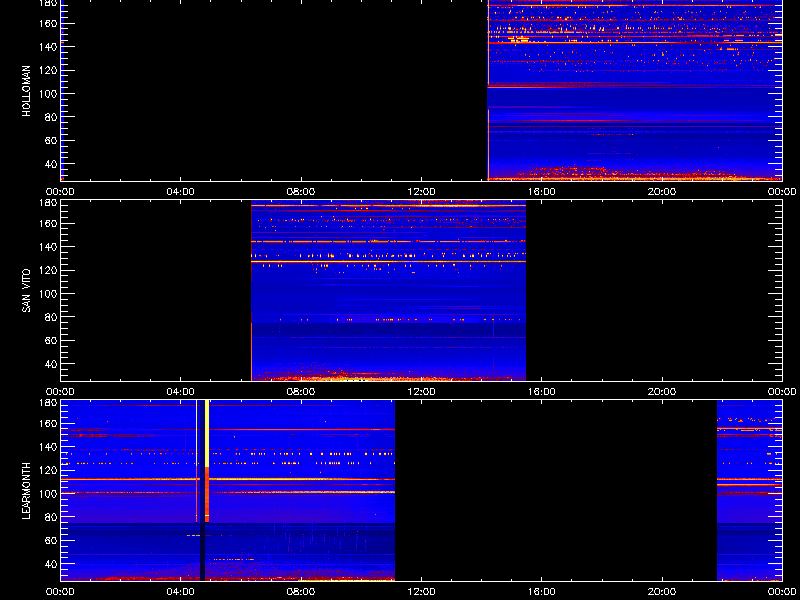Screen dimensions: 800x600
Task: Click the 80 frequency tick on San Vito axis
Action: point(51,317)
